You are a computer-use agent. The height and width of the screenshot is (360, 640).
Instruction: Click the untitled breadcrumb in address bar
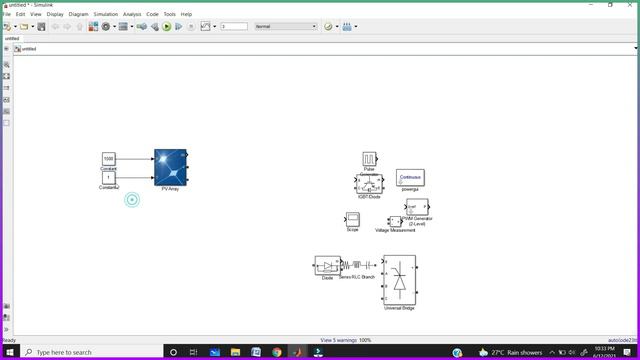[x=29, y=49]
